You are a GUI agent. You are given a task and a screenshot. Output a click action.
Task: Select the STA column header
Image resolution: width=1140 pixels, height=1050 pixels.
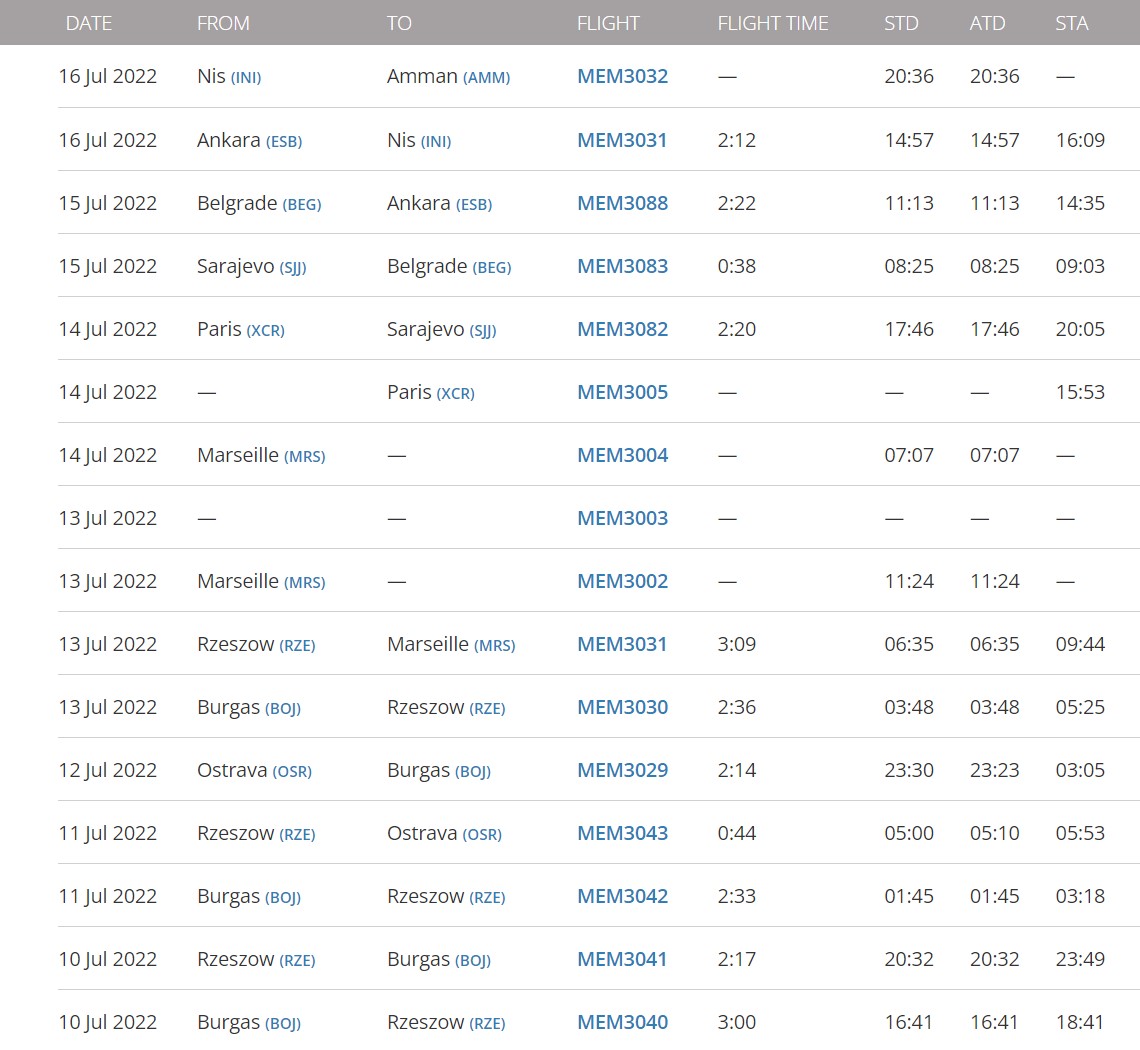(x=1071, y=23)
